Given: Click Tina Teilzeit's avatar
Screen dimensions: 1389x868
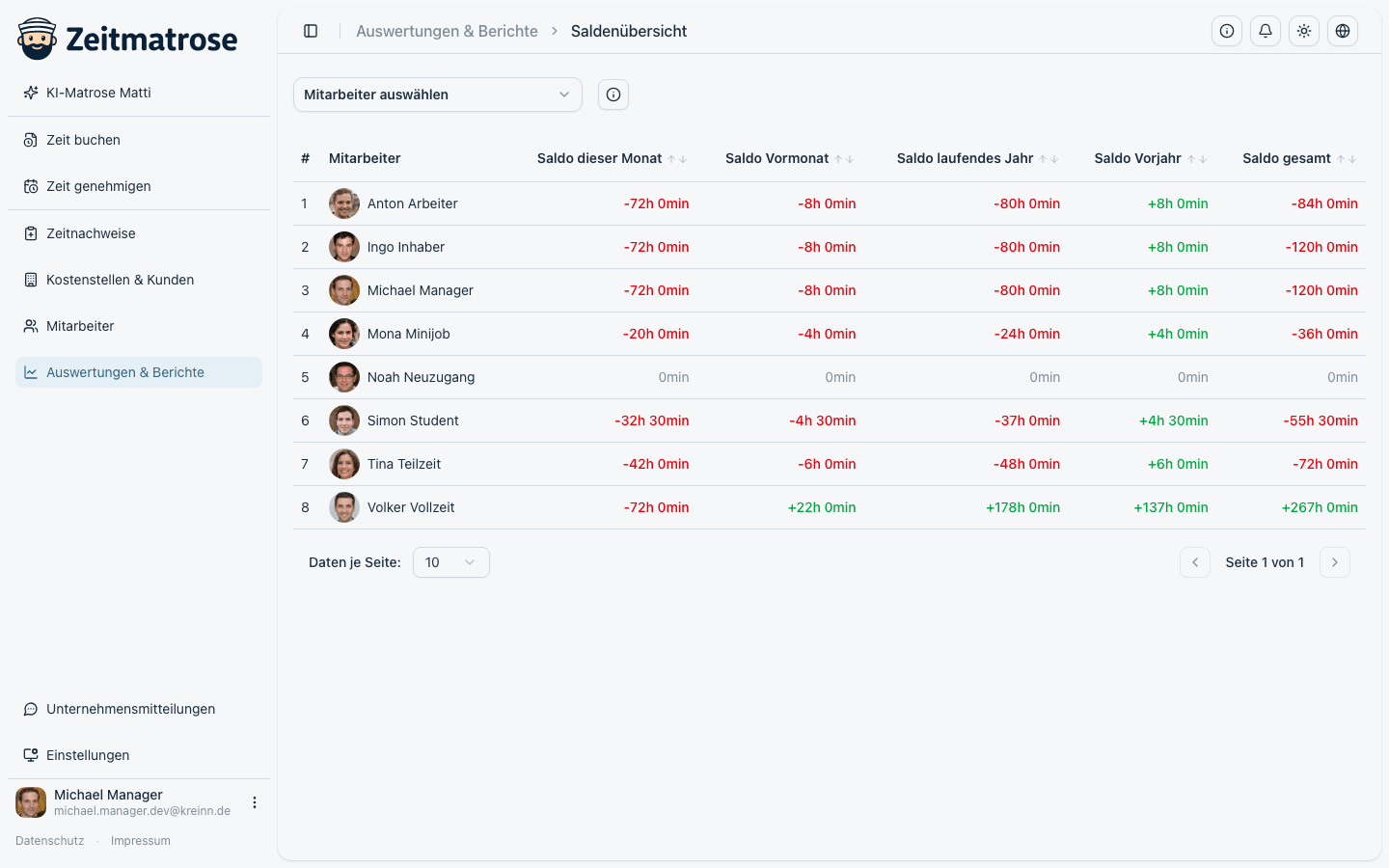Looking at the screenshot, I should (x=344, y=464).
